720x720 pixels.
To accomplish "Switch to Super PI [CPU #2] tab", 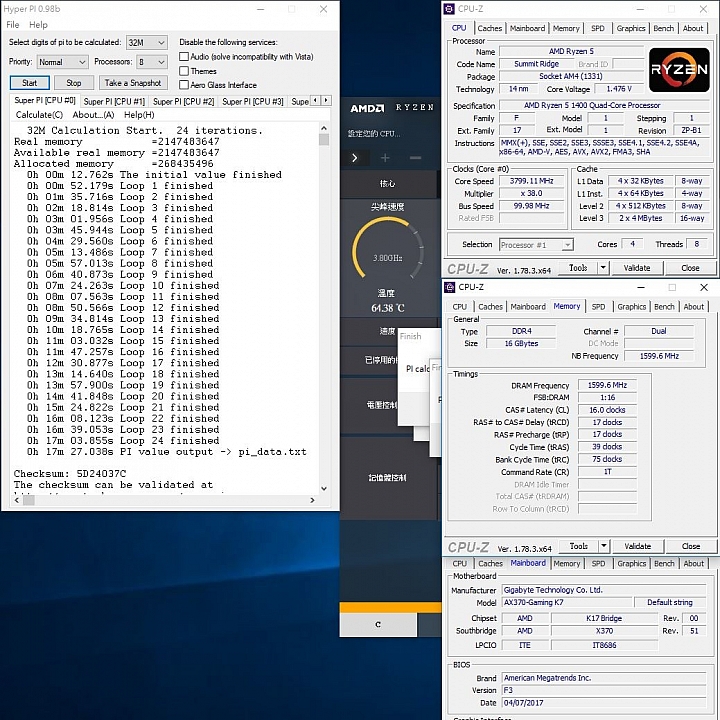I will point(184,102).
